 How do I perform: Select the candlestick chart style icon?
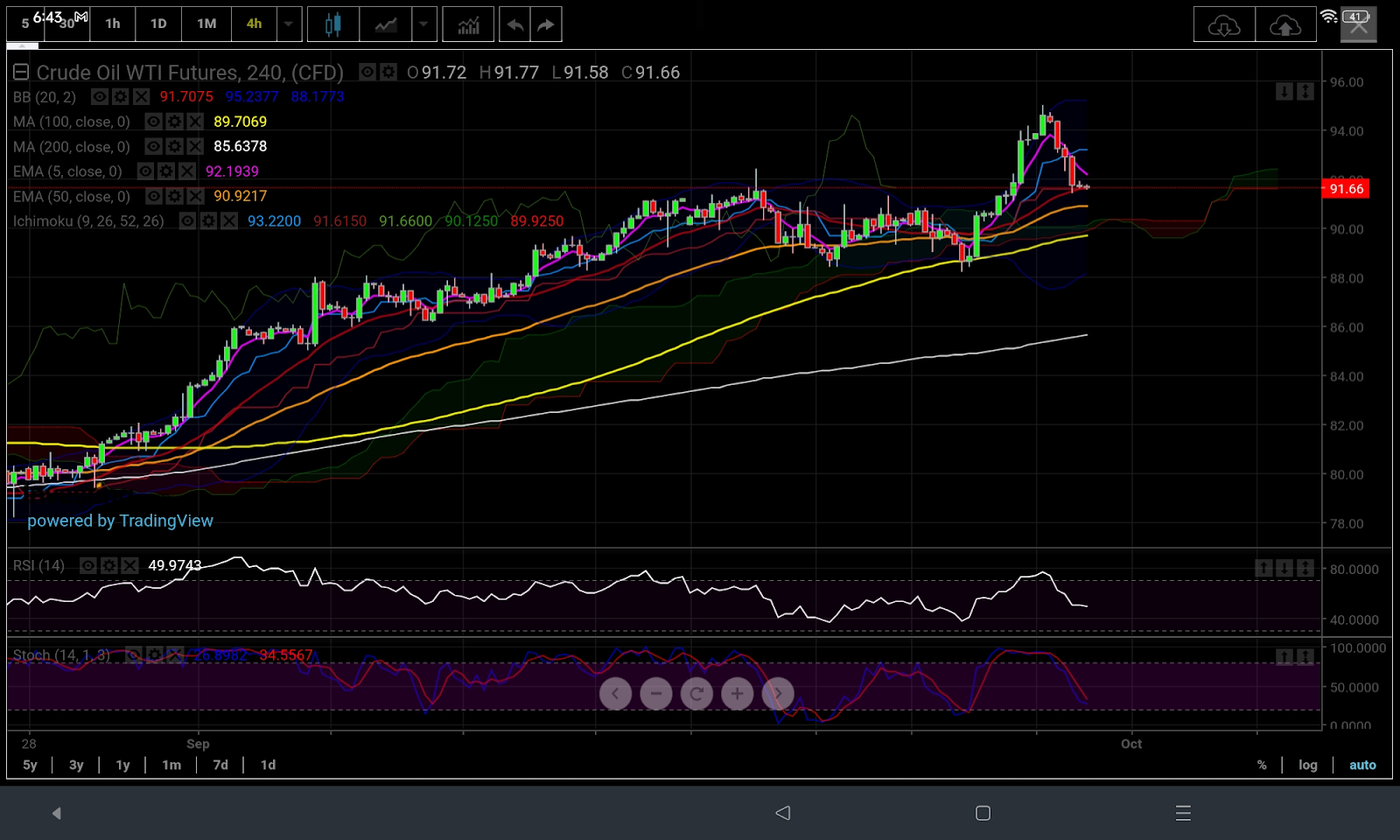pos(332,24)
